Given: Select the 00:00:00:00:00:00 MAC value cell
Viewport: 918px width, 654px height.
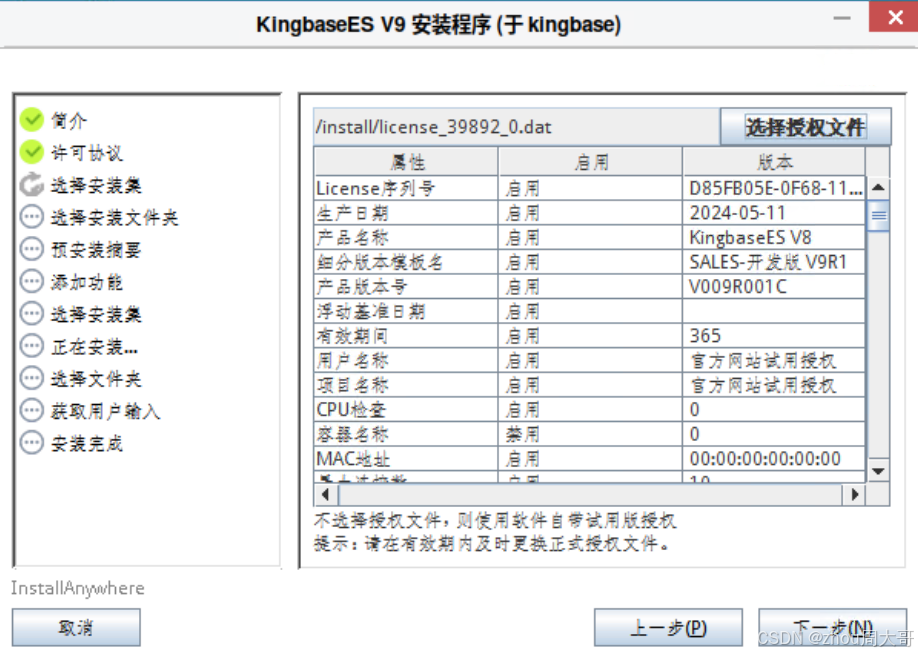Looking at the screenshot, I should coord(774,459).
